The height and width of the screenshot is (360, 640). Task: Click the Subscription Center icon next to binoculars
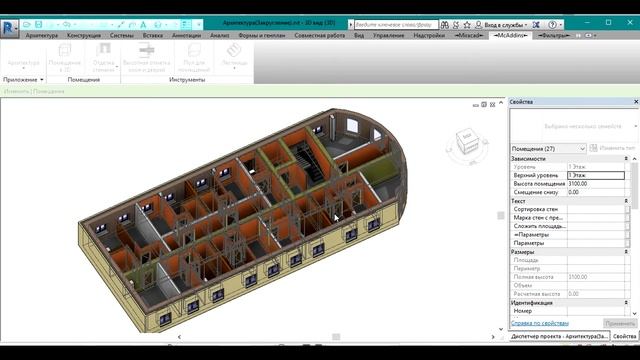[x=456, y=25]
